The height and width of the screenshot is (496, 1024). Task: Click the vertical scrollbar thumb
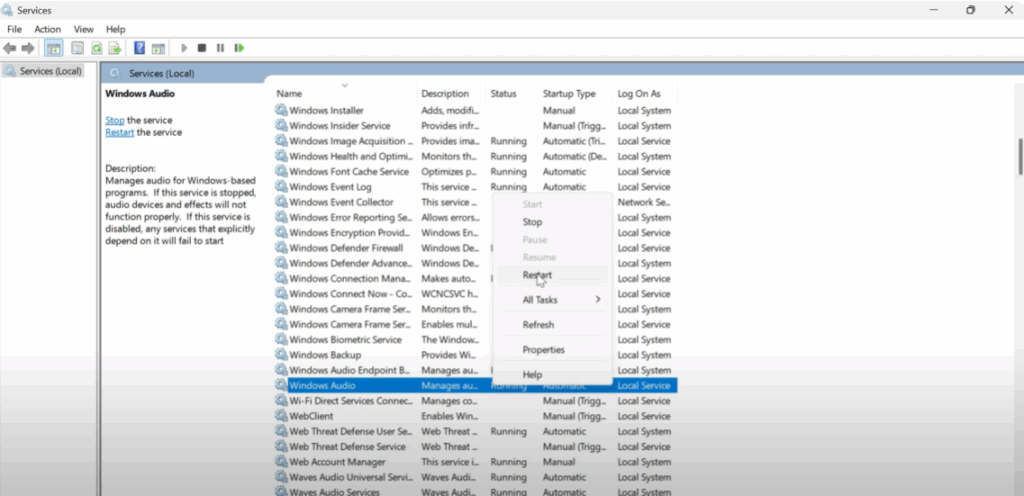pos(1019,155)
